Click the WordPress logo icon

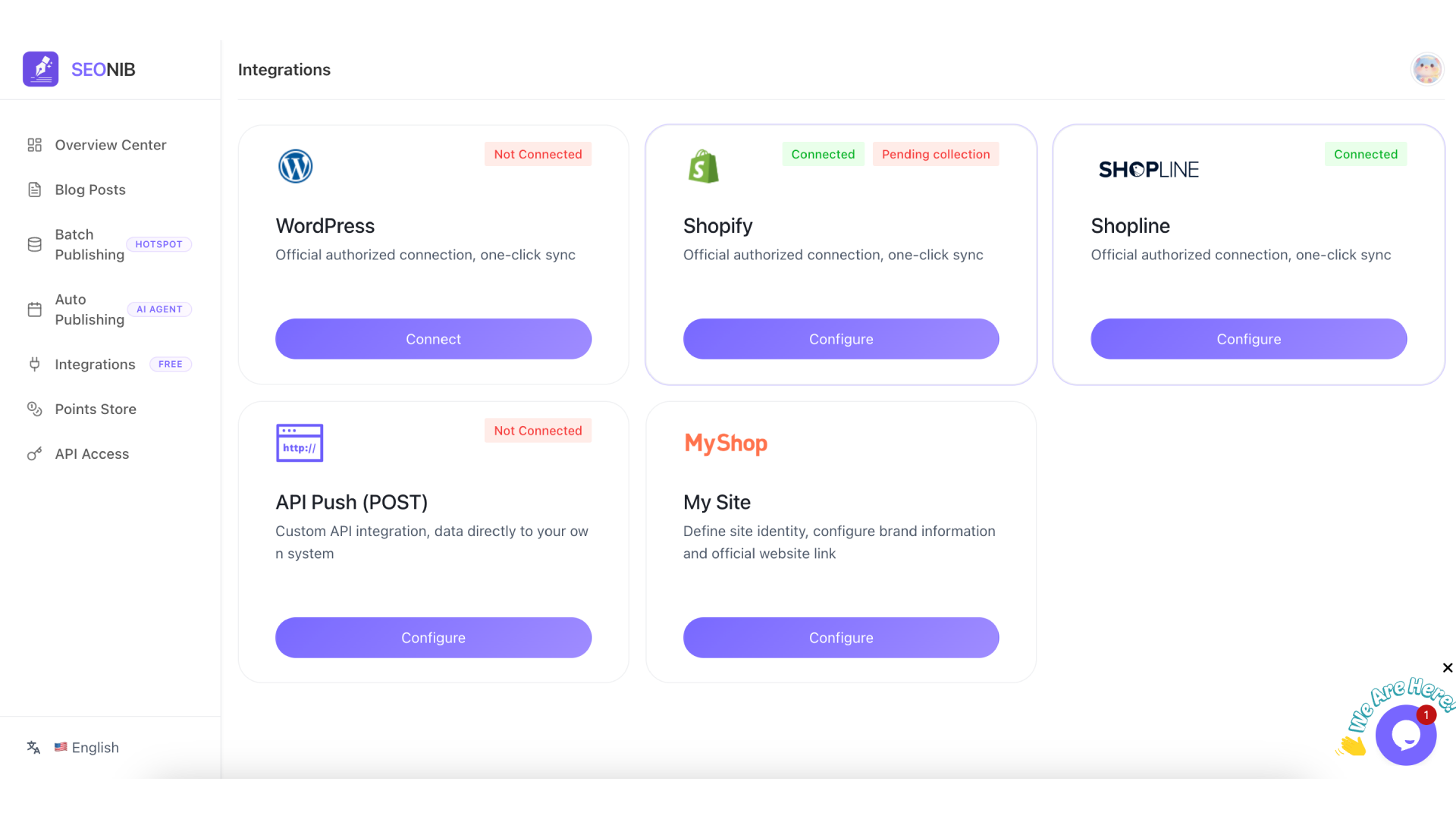[295, 166]
